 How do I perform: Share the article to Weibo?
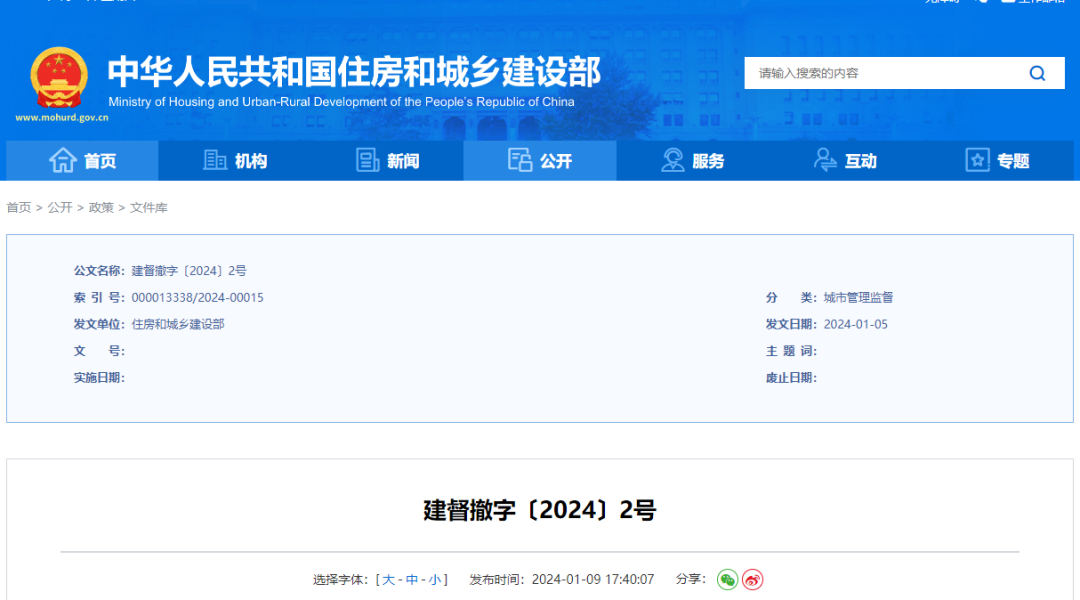[x=754, y=579]
